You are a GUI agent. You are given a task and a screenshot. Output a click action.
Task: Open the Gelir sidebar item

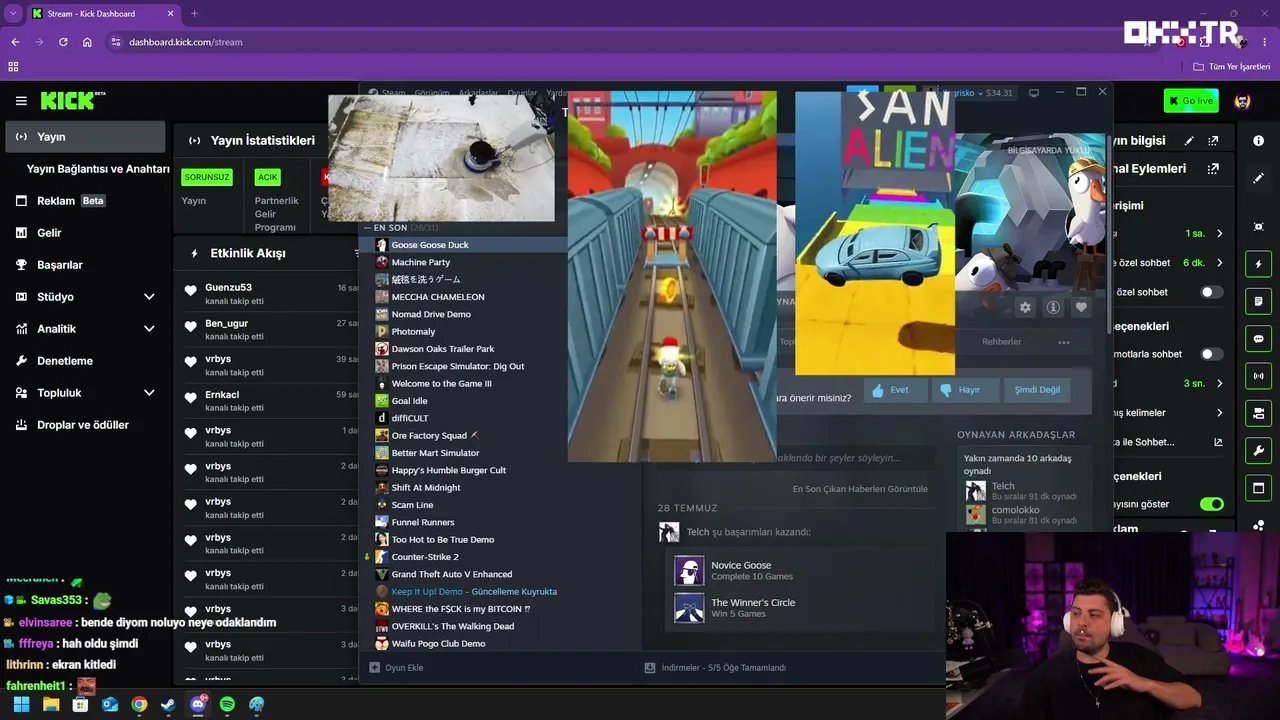(x=85, y=233)
